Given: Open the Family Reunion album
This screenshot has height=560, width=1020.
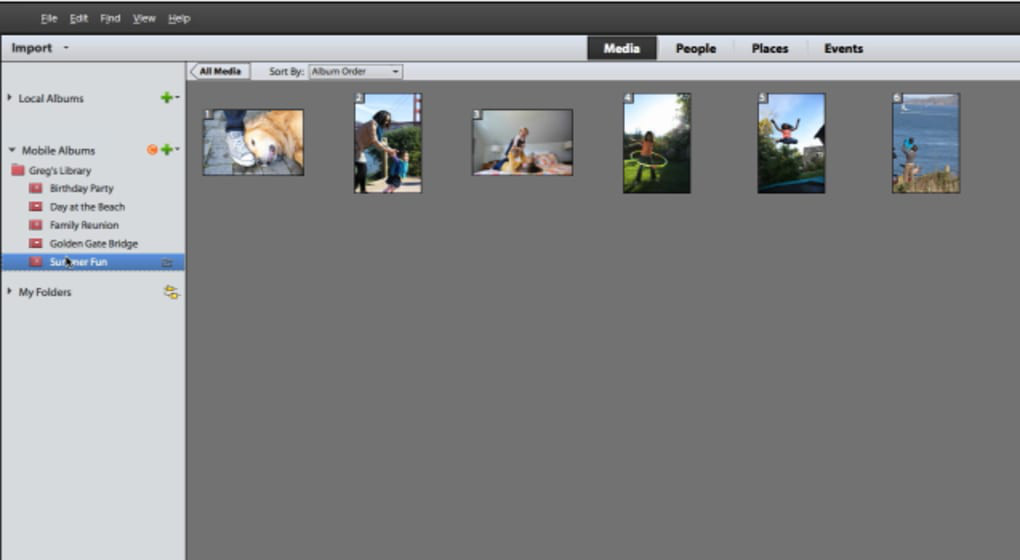Looking at the screenshot, I should coord(84,225).
